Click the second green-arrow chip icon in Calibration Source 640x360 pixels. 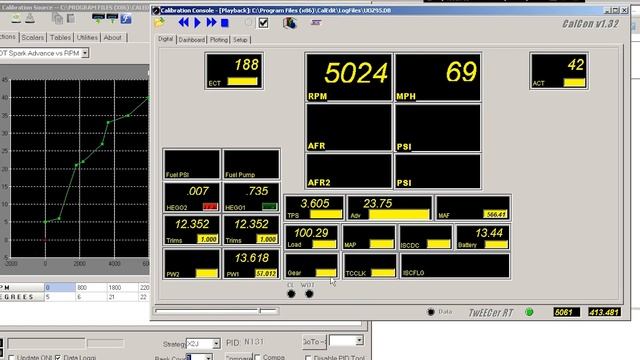pos(112,18)
